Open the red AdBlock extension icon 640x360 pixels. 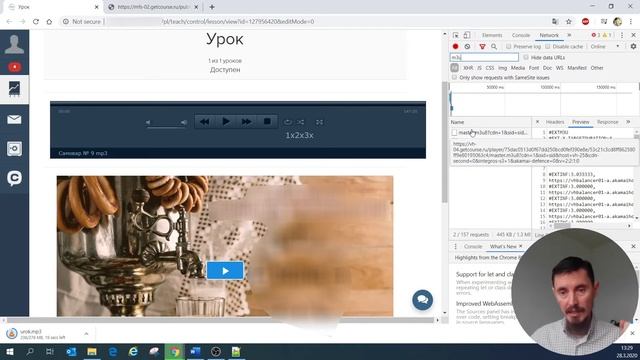pyautogui.click(x=585, y=22)
